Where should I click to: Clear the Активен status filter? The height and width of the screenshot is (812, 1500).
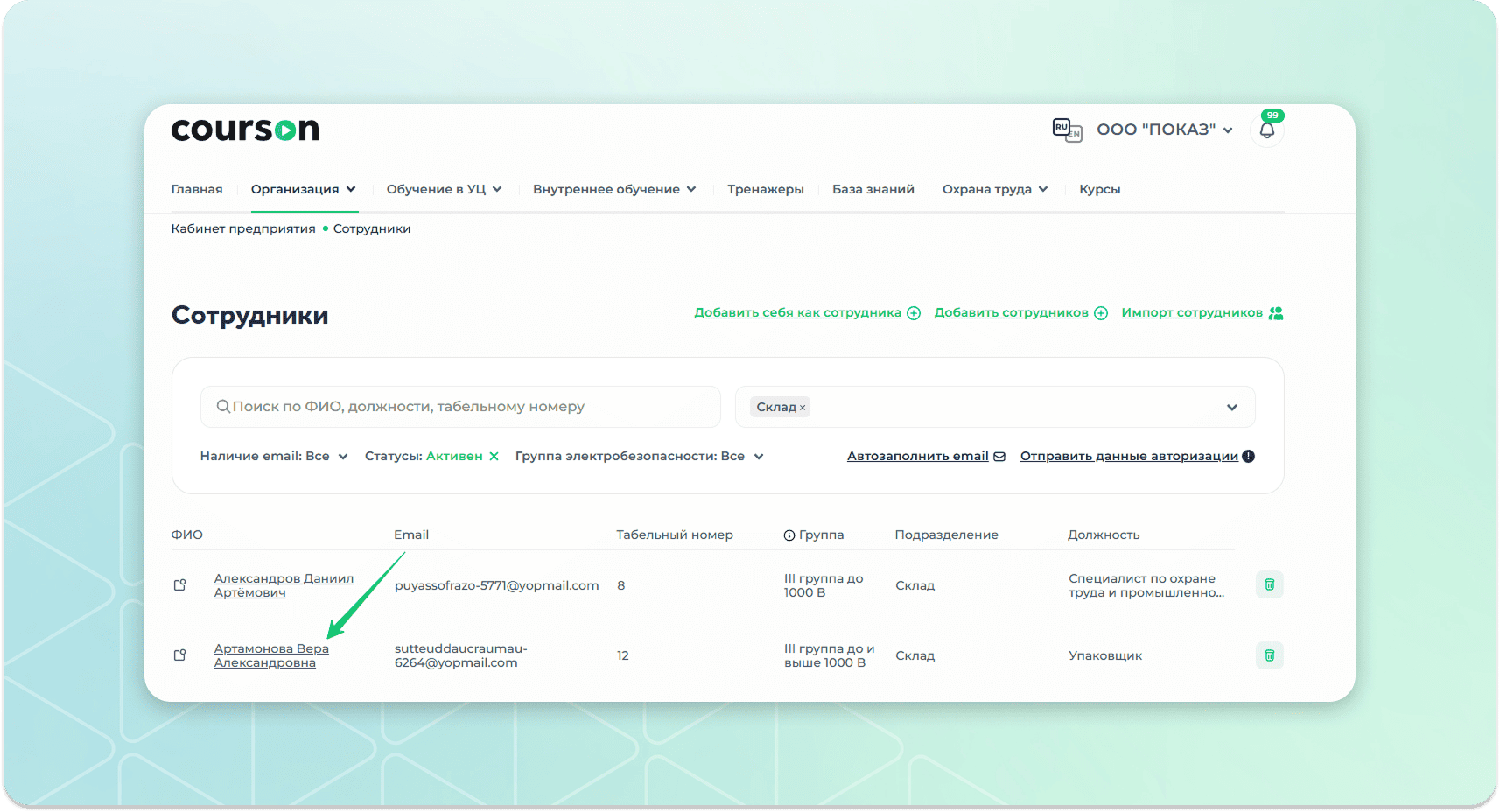494,456
